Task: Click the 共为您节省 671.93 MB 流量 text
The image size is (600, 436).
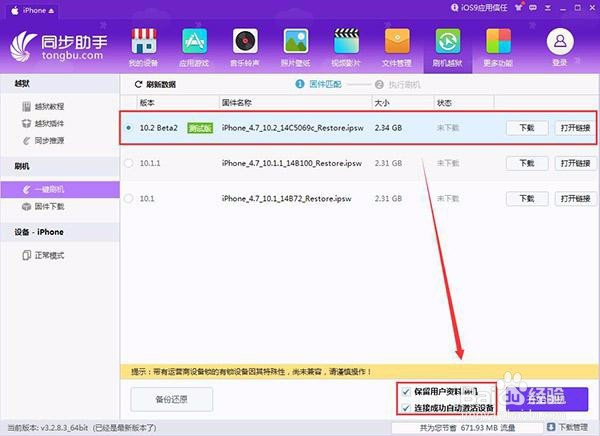Action: click(x=467, y=428)
